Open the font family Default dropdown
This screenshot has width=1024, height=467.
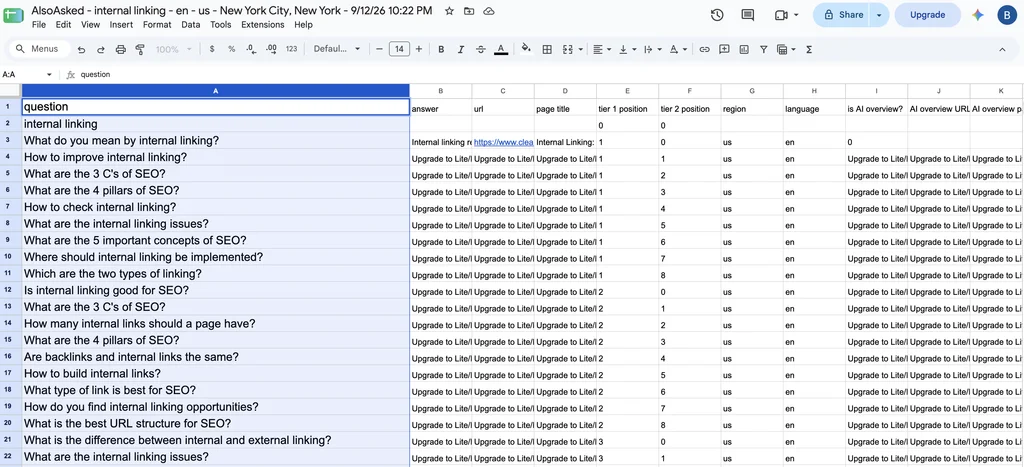(337, 49)
